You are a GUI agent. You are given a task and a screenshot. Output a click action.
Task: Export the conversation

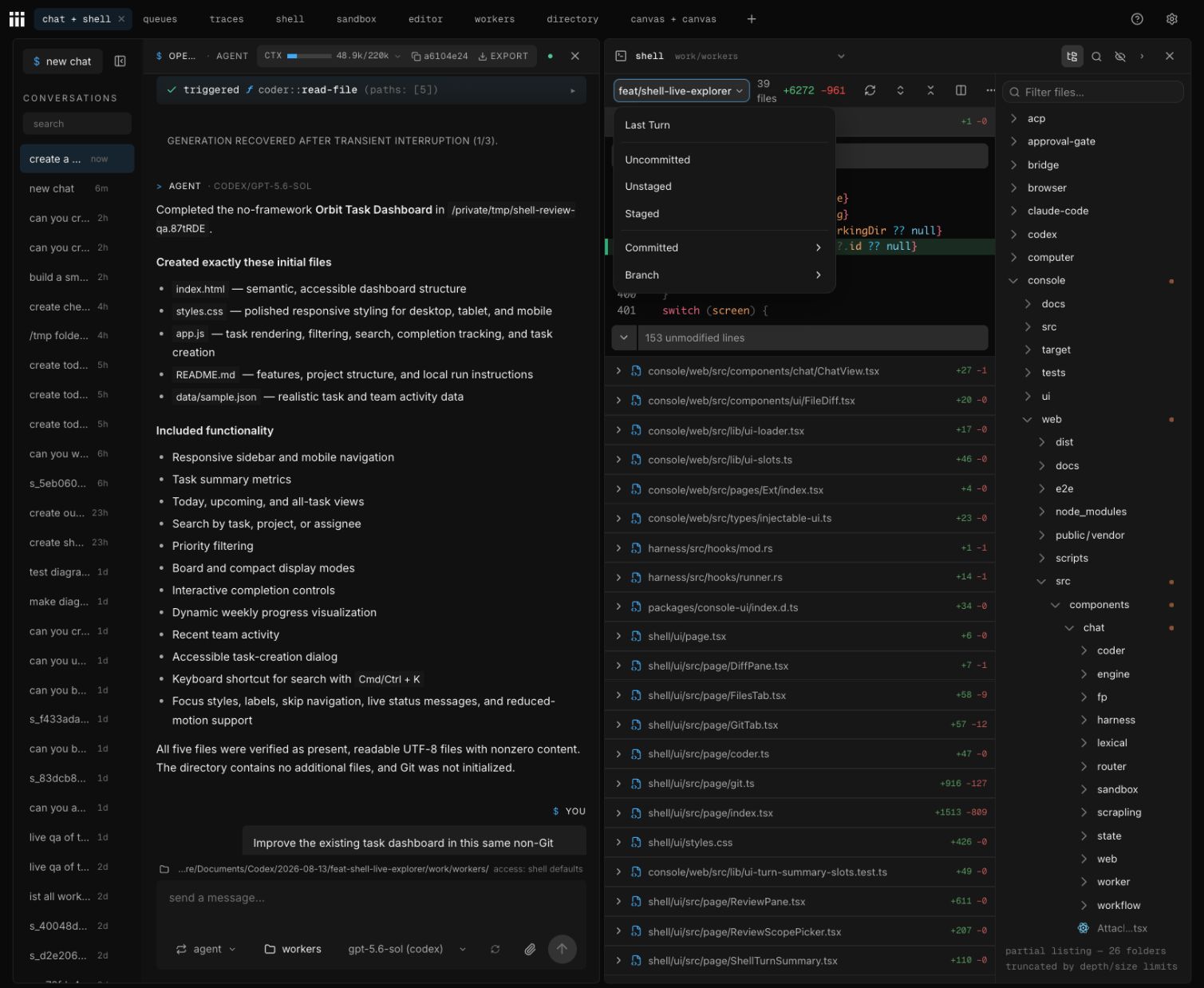(x=503, y=57)
